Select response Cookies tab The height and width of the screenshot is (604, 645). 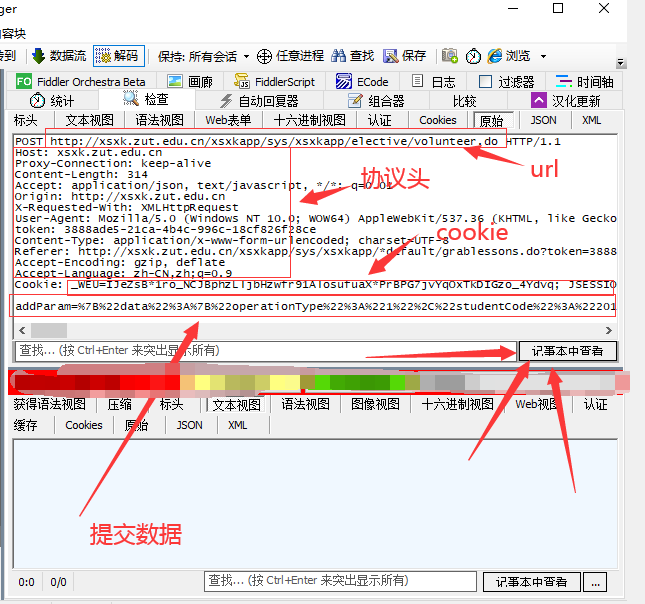coord(84,425)
